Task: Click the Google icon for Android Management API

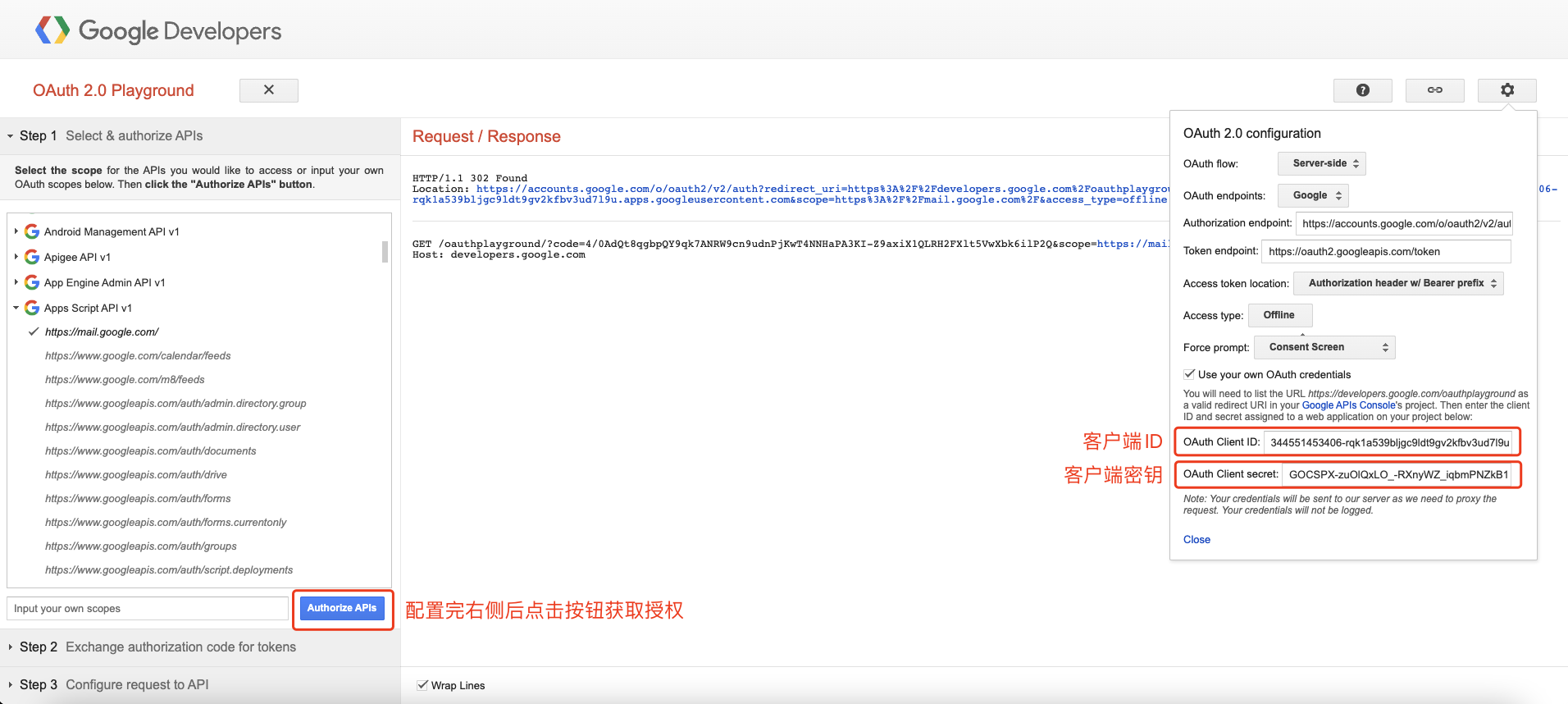Action: click(x=32, y=231)
